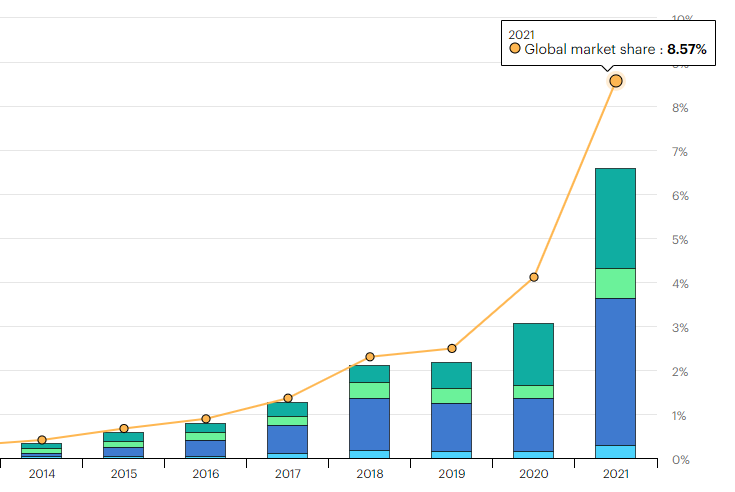Click the 2021 x-axis year label
This screenshot has width=735, height=492.
tap(616, 474)
